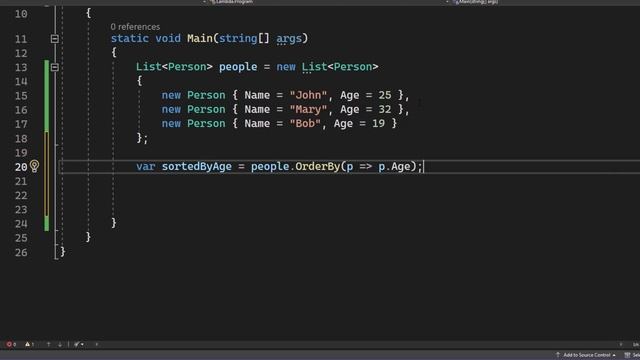
Task: Click line number 22 in the gutter
Action: (21, 196)
